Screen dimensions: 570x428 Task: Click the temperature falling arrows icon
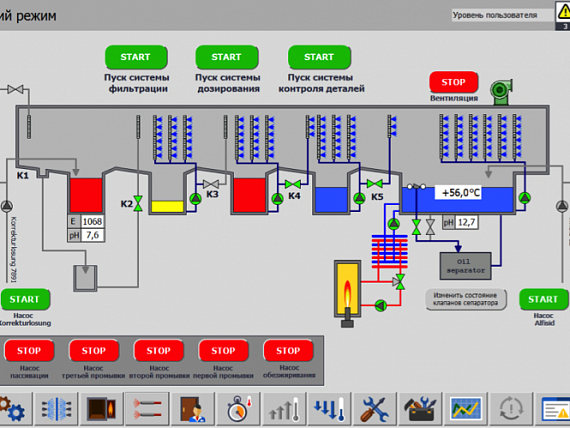click(x=330, y=409)
